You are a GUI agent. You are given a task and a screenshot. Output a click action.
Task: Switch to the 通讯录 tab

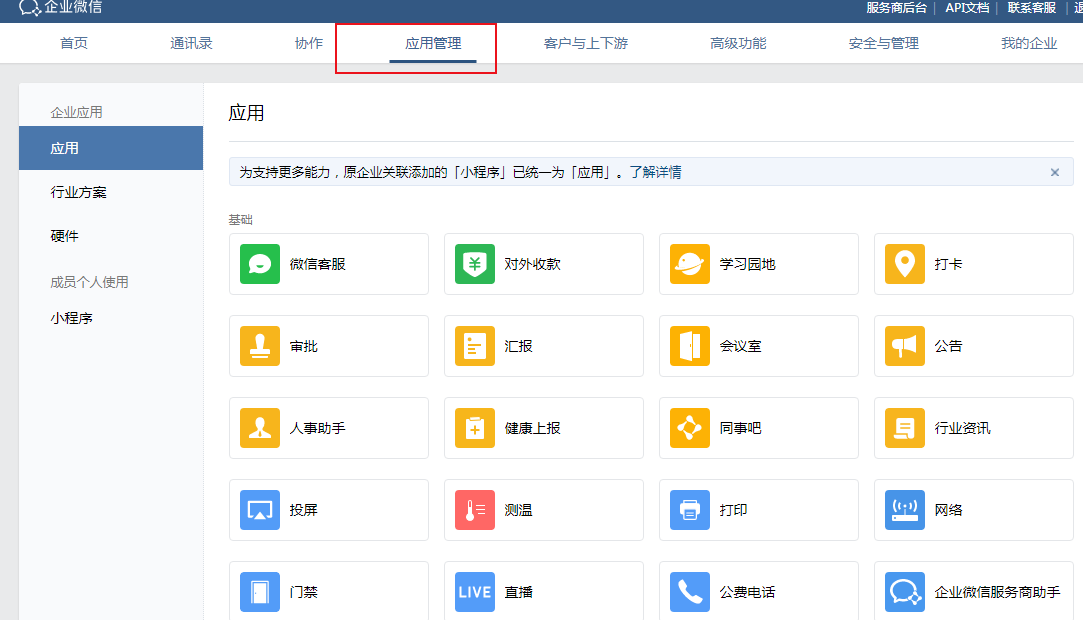191,43
